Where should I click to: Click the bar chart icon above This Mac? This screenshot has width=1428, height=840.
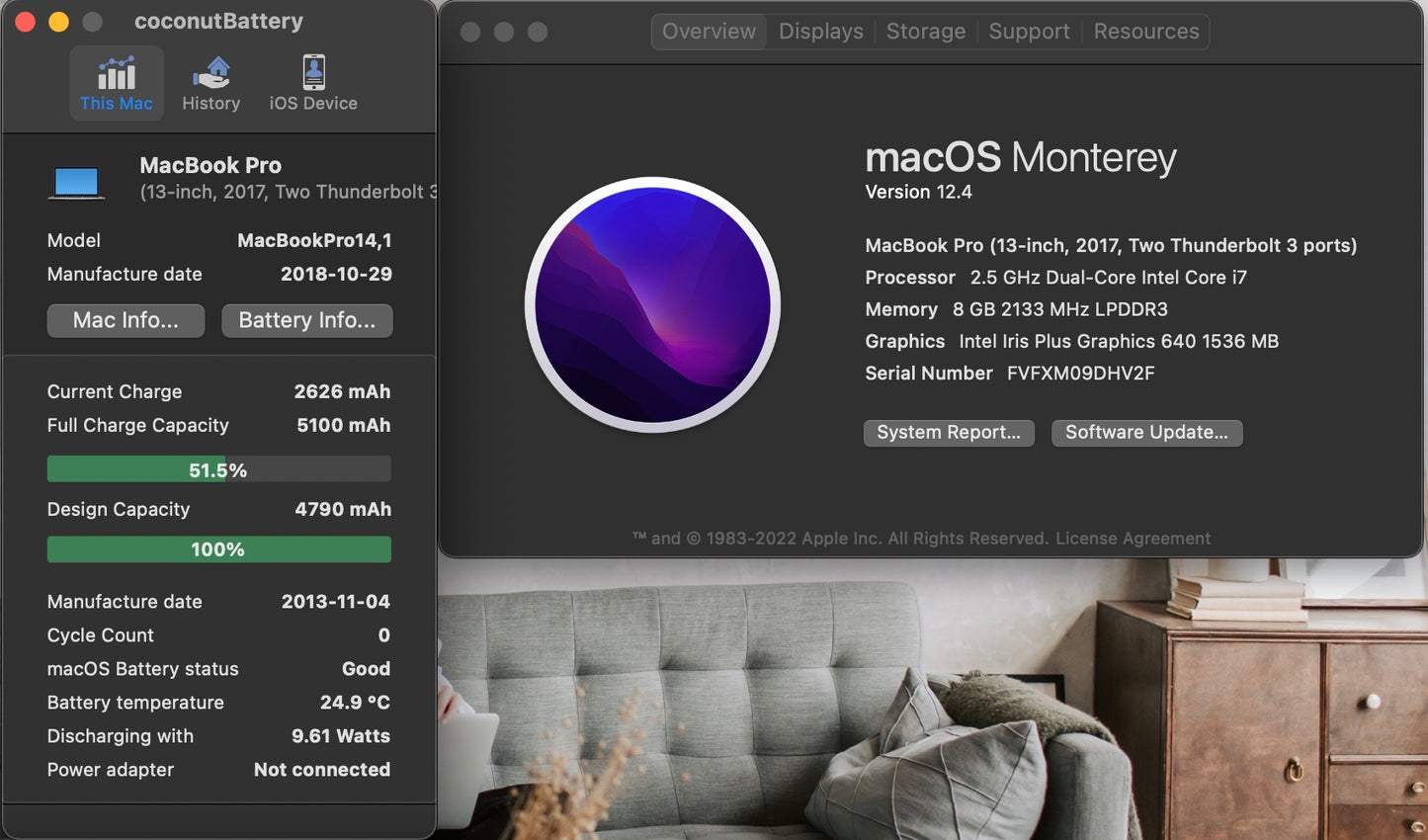click(116, 71)
